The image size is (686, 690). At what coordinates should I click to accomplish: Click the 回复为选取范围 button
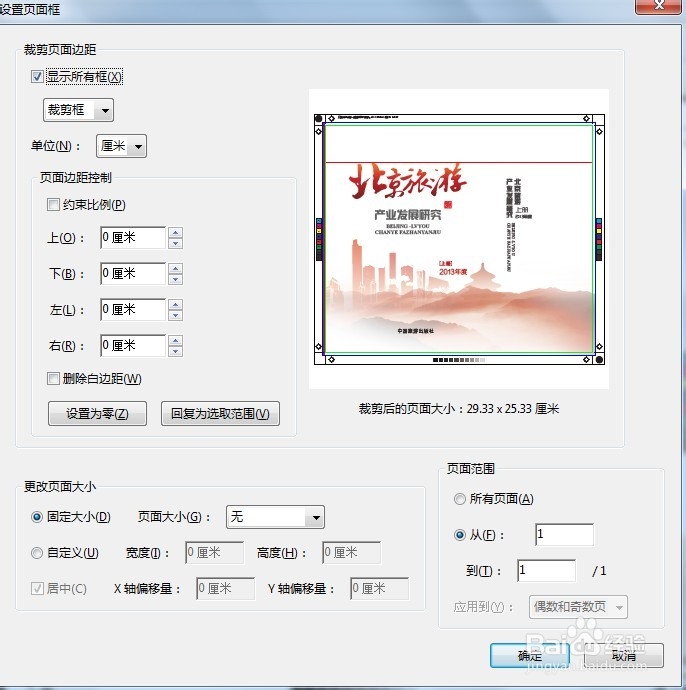tap(220, 414)
